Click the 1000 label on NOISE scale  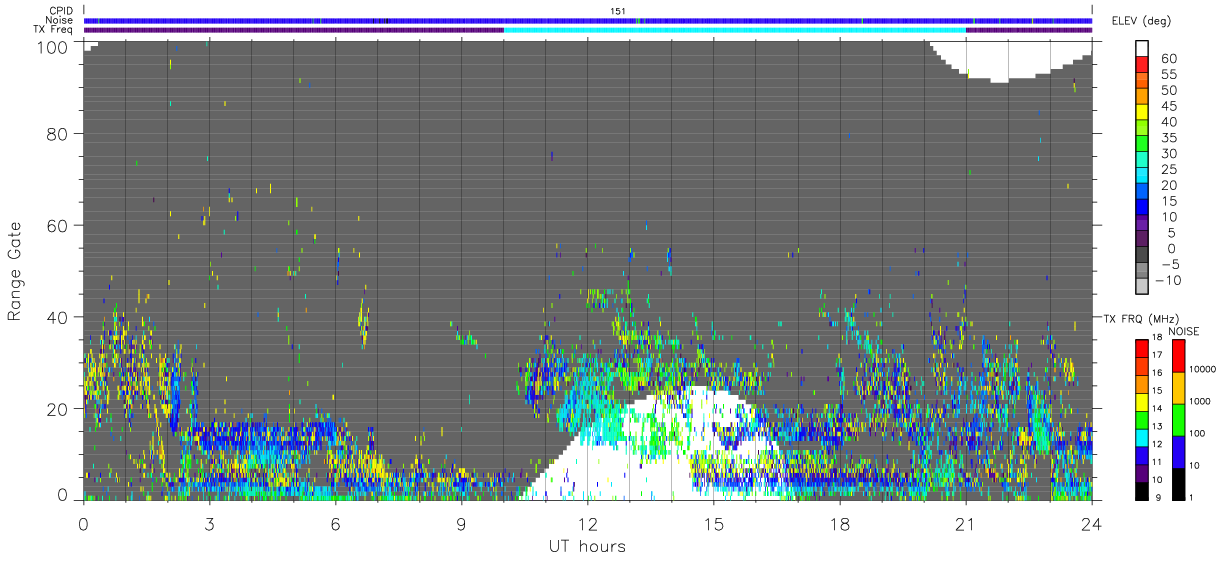tap(1201, 400)
